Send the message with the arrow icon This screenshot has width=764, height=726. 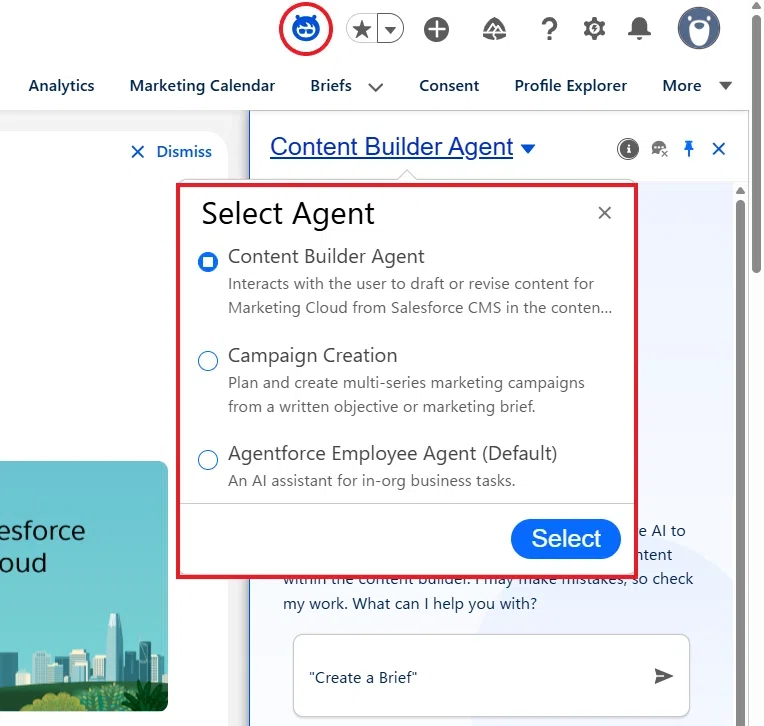click(663, 676)
